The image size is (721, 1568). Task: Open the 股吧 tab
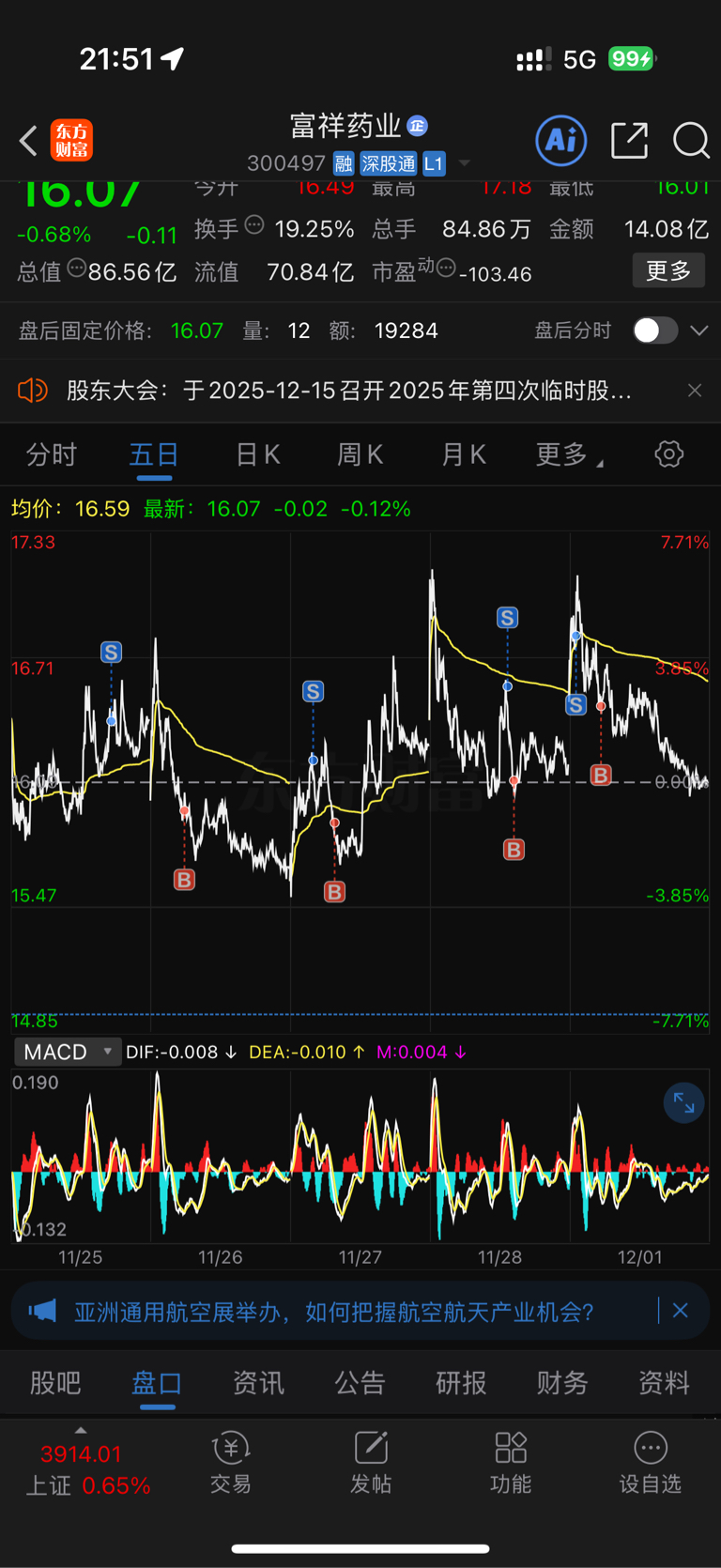[x=55, y=1383]
